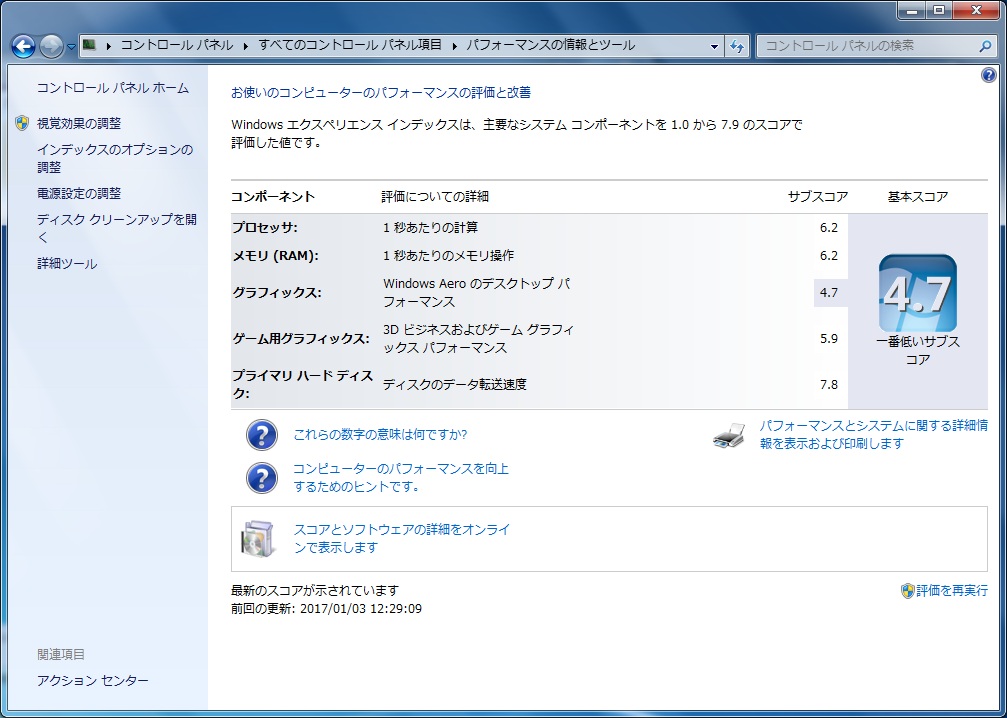This screenshot has height=718, width=1007.
Task: Click the shield icon beside 視覚効果の調整
Action: (x=22, y=123)
